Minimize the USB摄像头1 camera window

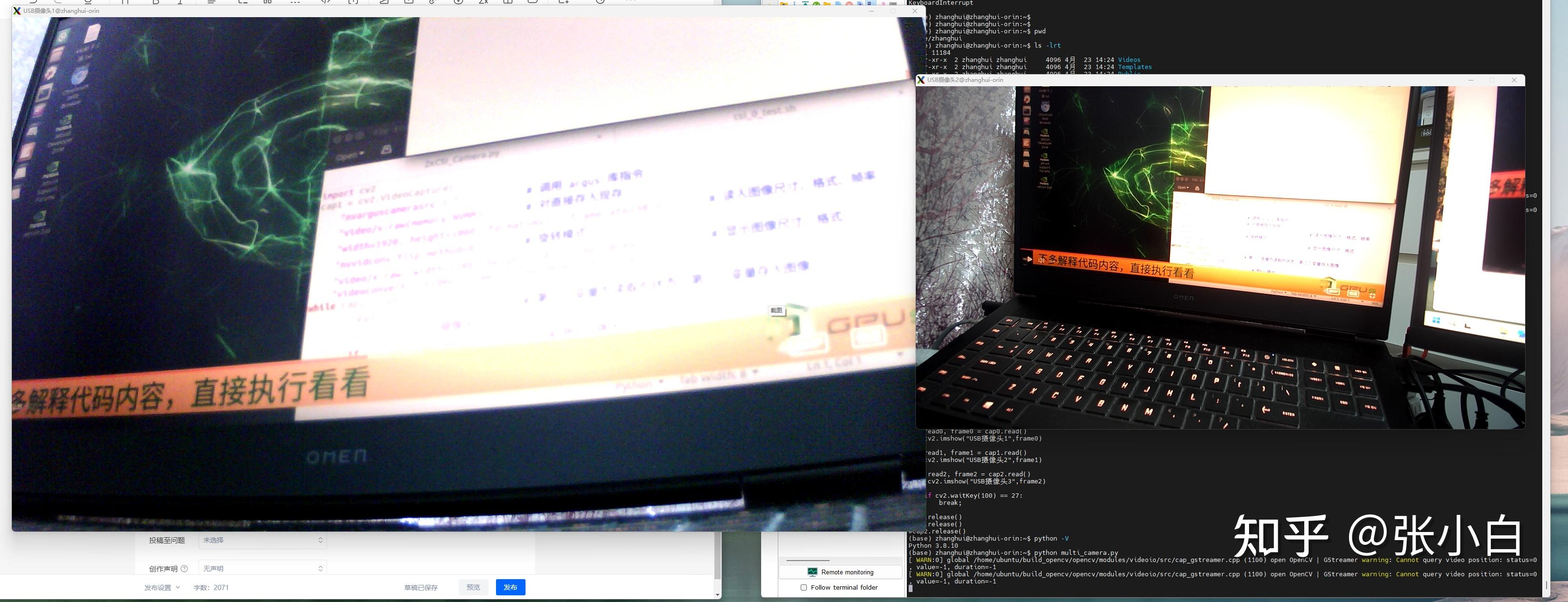(871, 11)
